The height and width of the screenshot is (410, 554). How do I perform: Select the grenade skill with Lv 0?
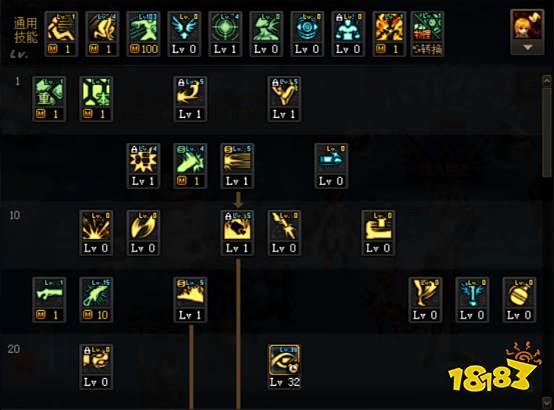pos(519,300)
